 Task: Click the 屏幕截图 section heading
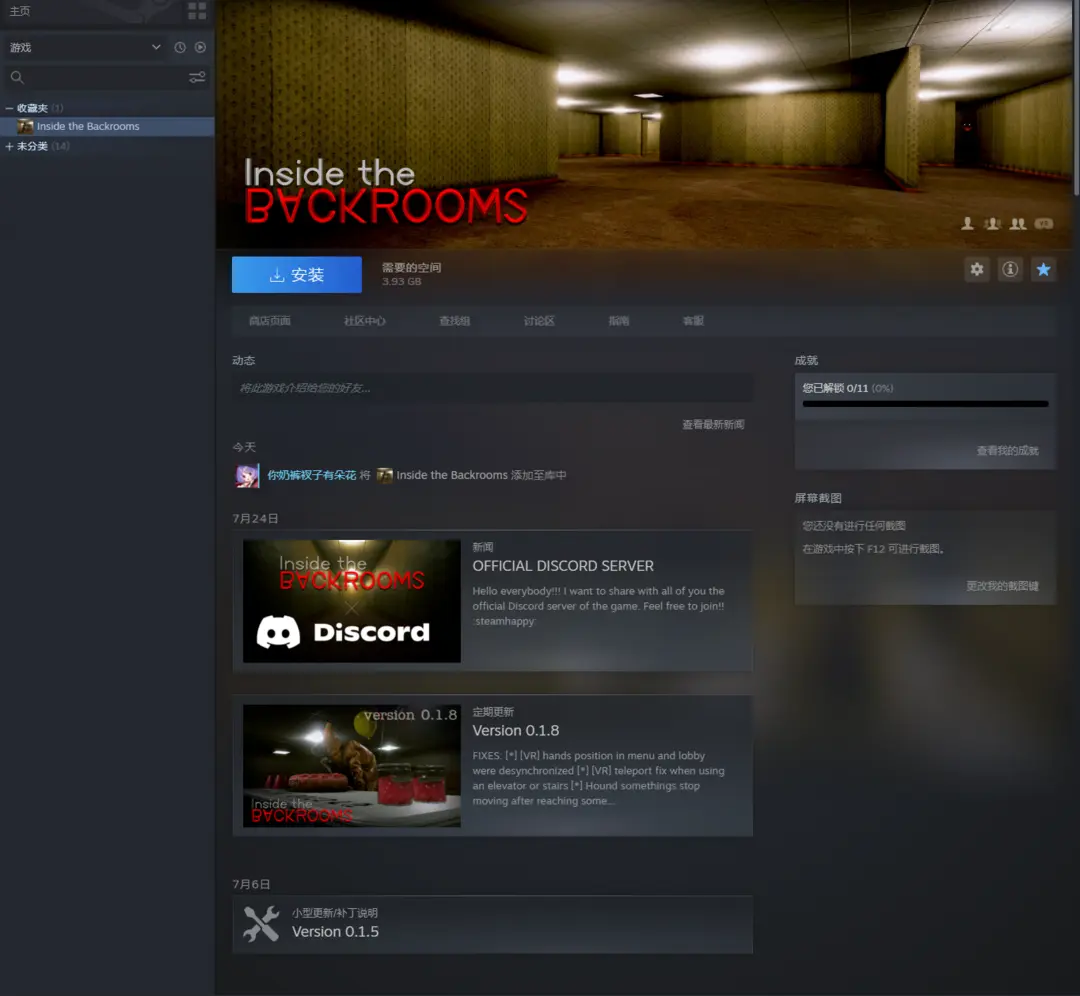click(818, 498)
